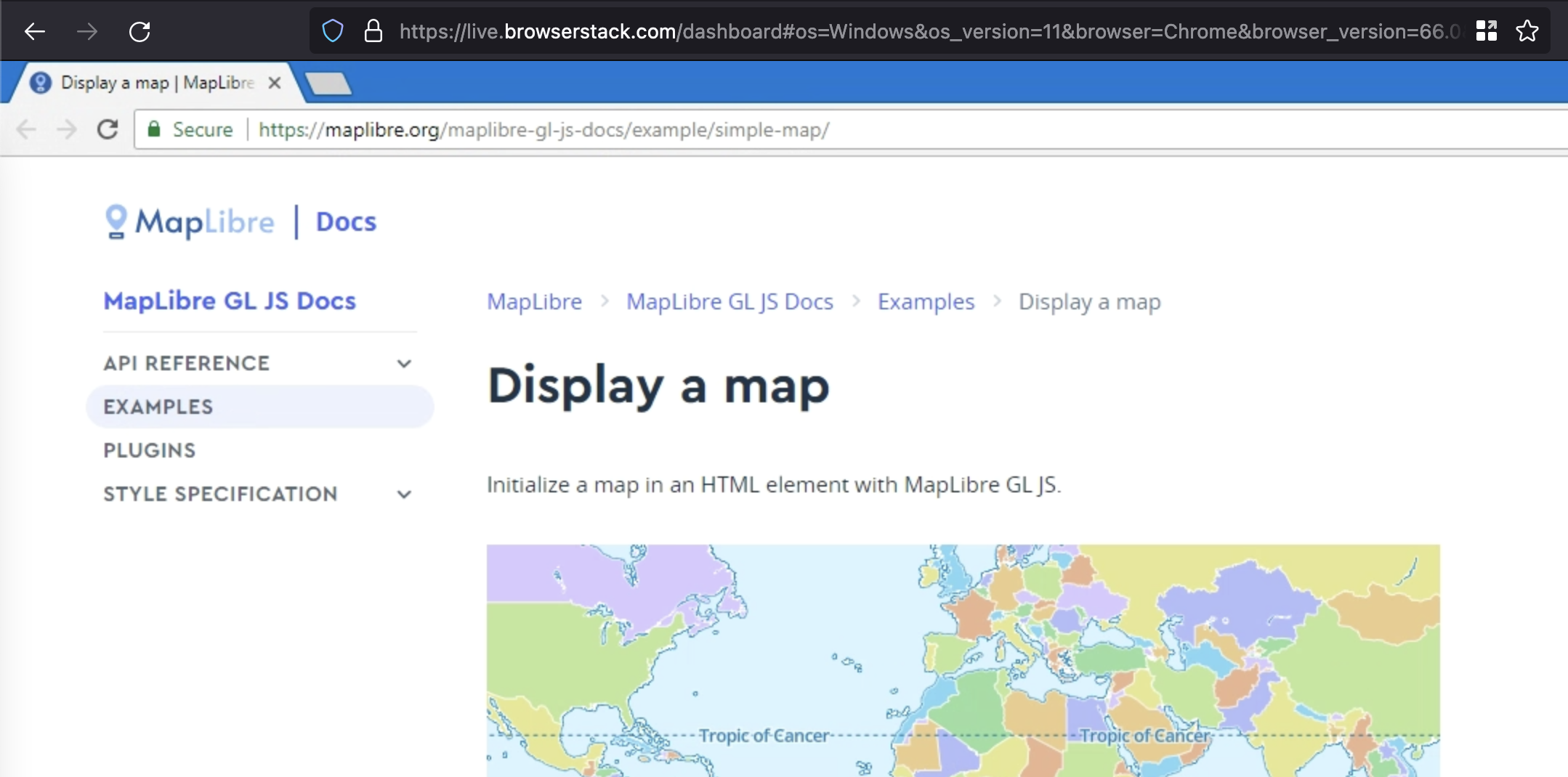This screenshot has height=777, width=1568.
Task: Click the padlock site info icon
Action: click(373, 31)
